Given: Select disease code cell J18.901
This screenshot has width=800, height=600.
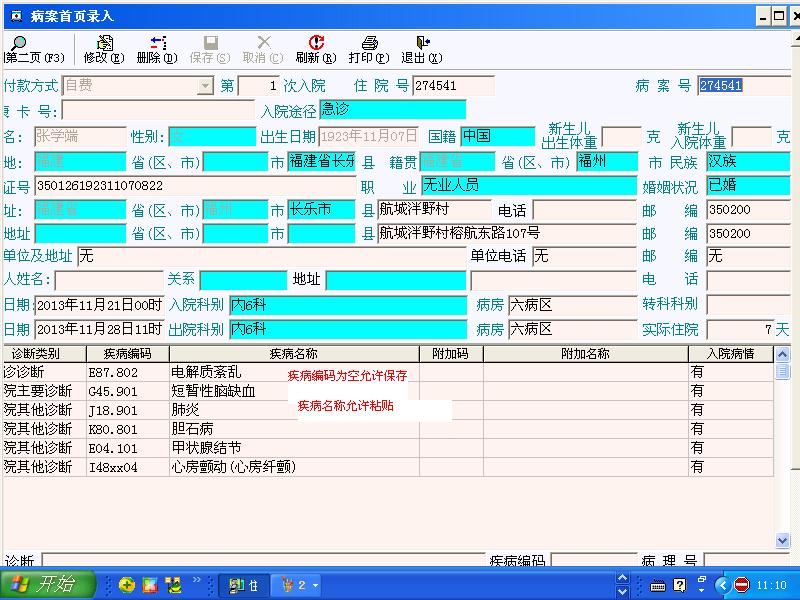Looking at the screenshot, I should [x=128, y=410].
